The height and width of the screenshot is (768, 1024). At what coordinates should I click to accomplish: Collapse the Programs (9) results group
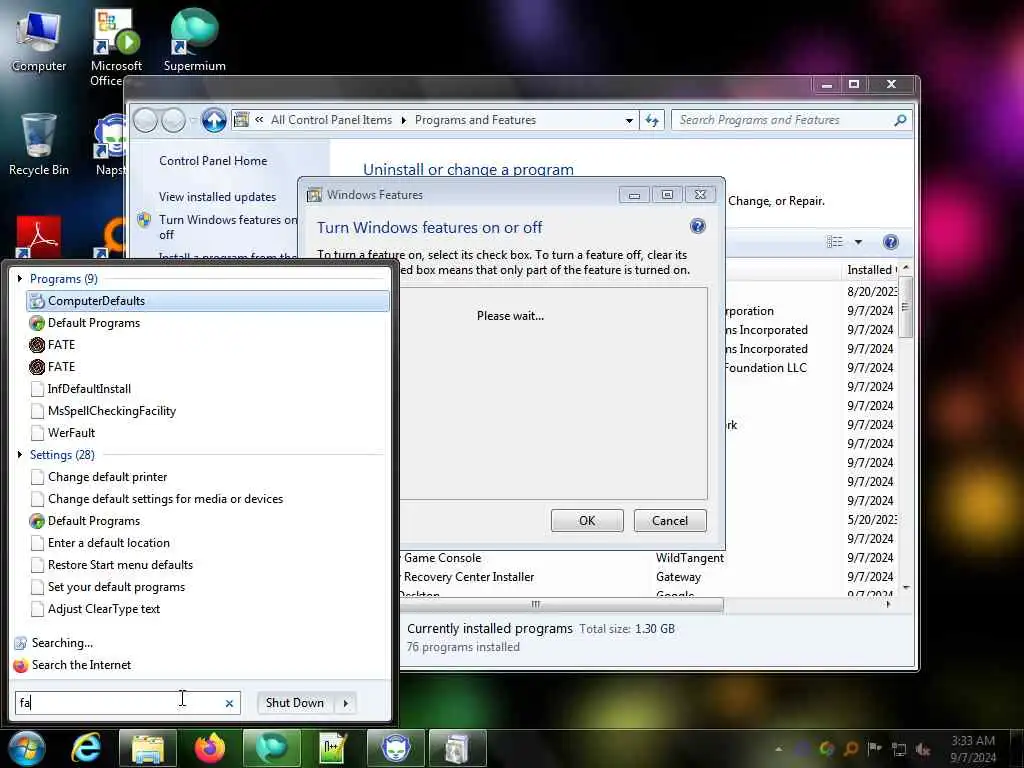coord(20,279)
